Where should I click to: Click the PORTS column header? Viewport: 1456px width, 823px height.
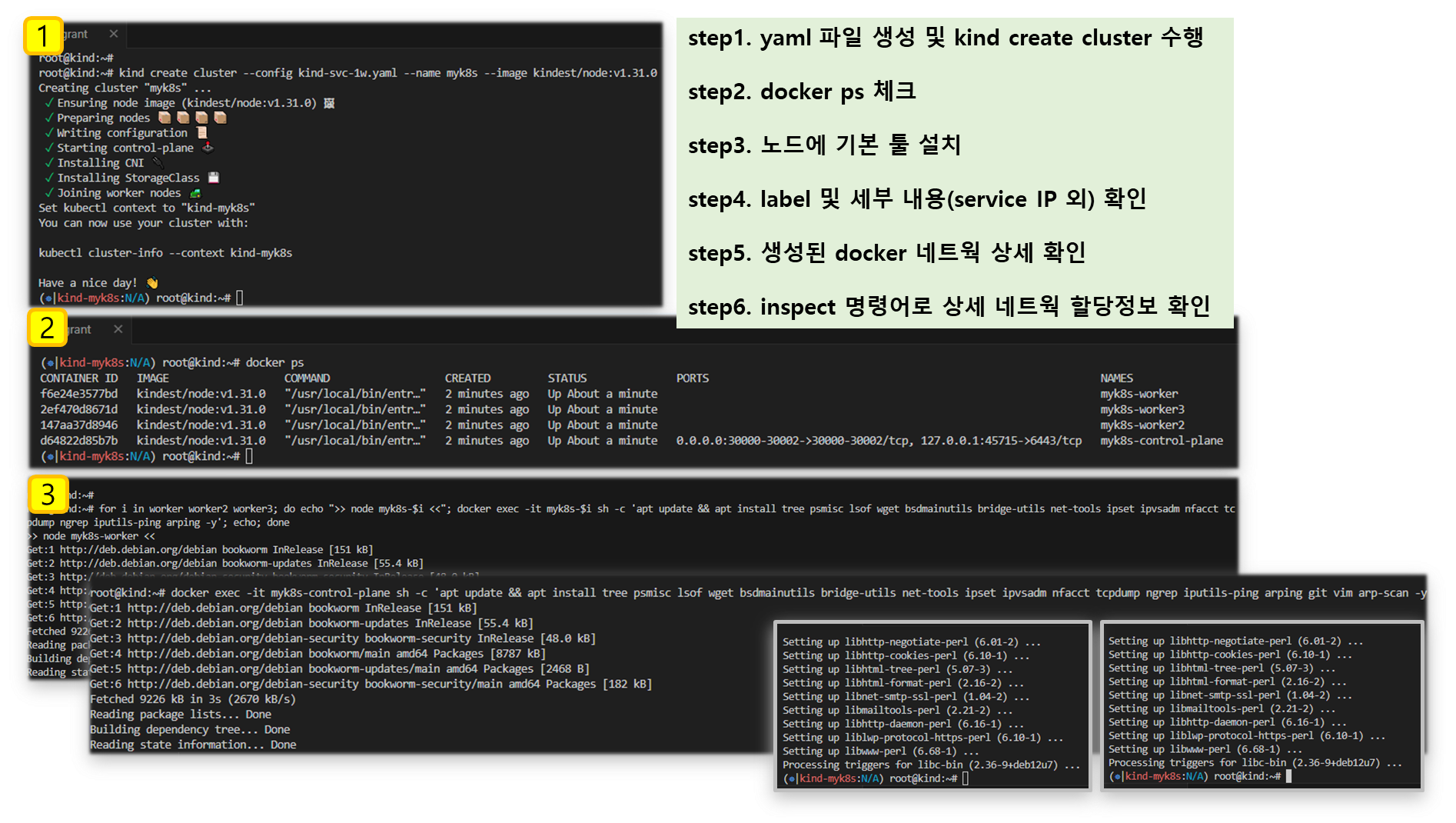(693, 378)
